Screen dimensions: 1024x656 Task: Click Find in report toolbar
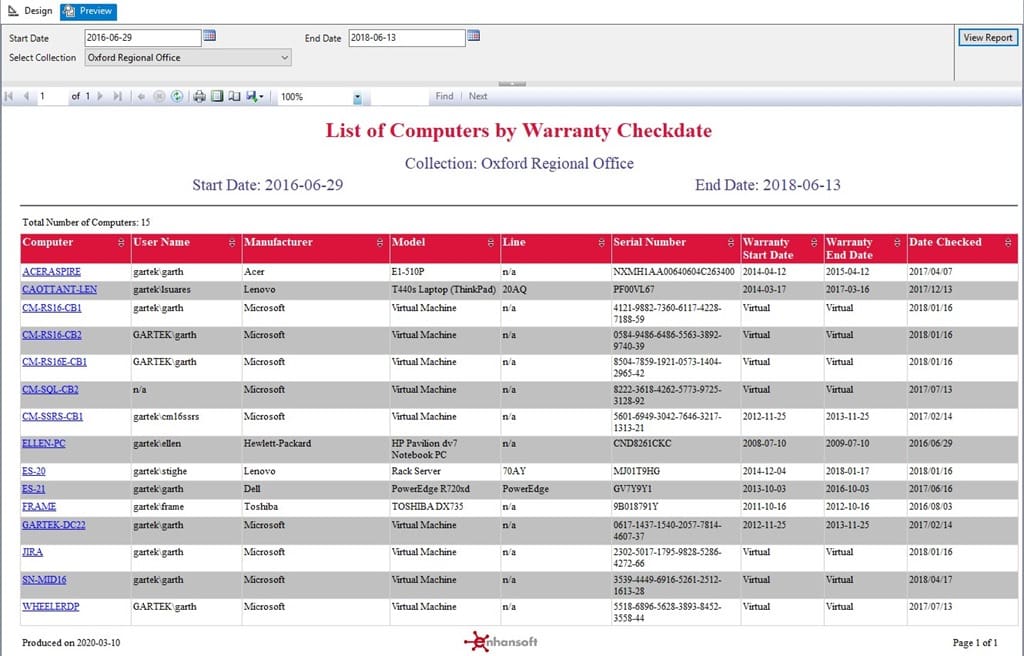pyautogui.click(x=444, y=96)
